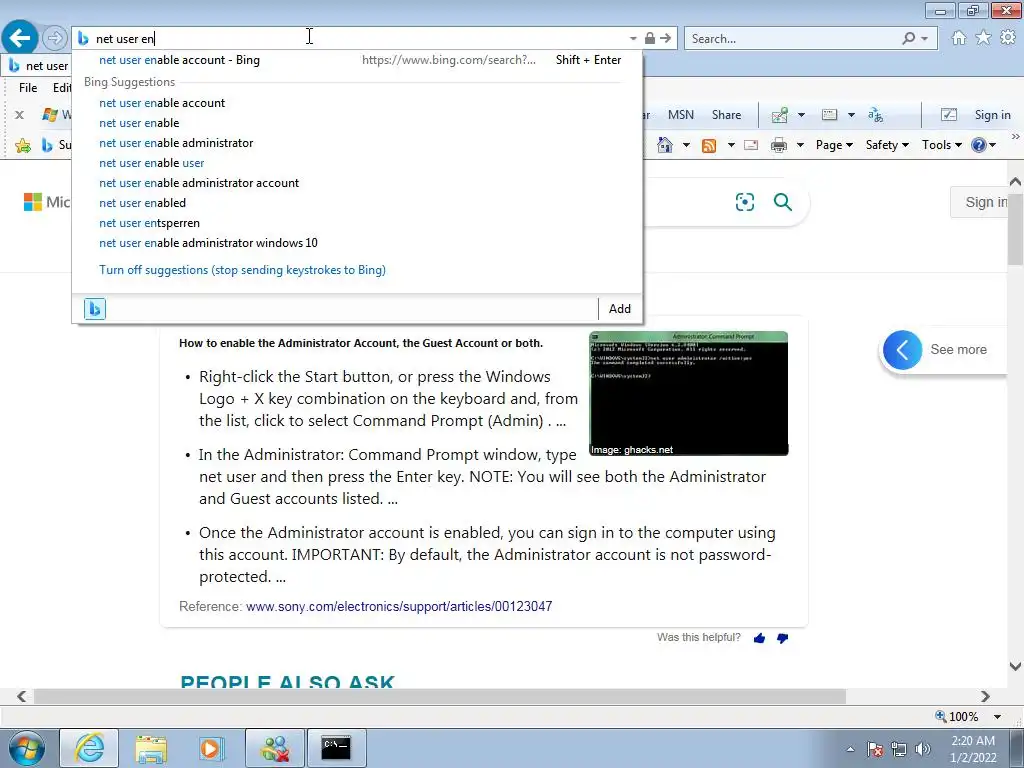Click Share in the Bing toolbar
Image resolution: width=1024 pixels, height=768 pixels.
point(726,115)
